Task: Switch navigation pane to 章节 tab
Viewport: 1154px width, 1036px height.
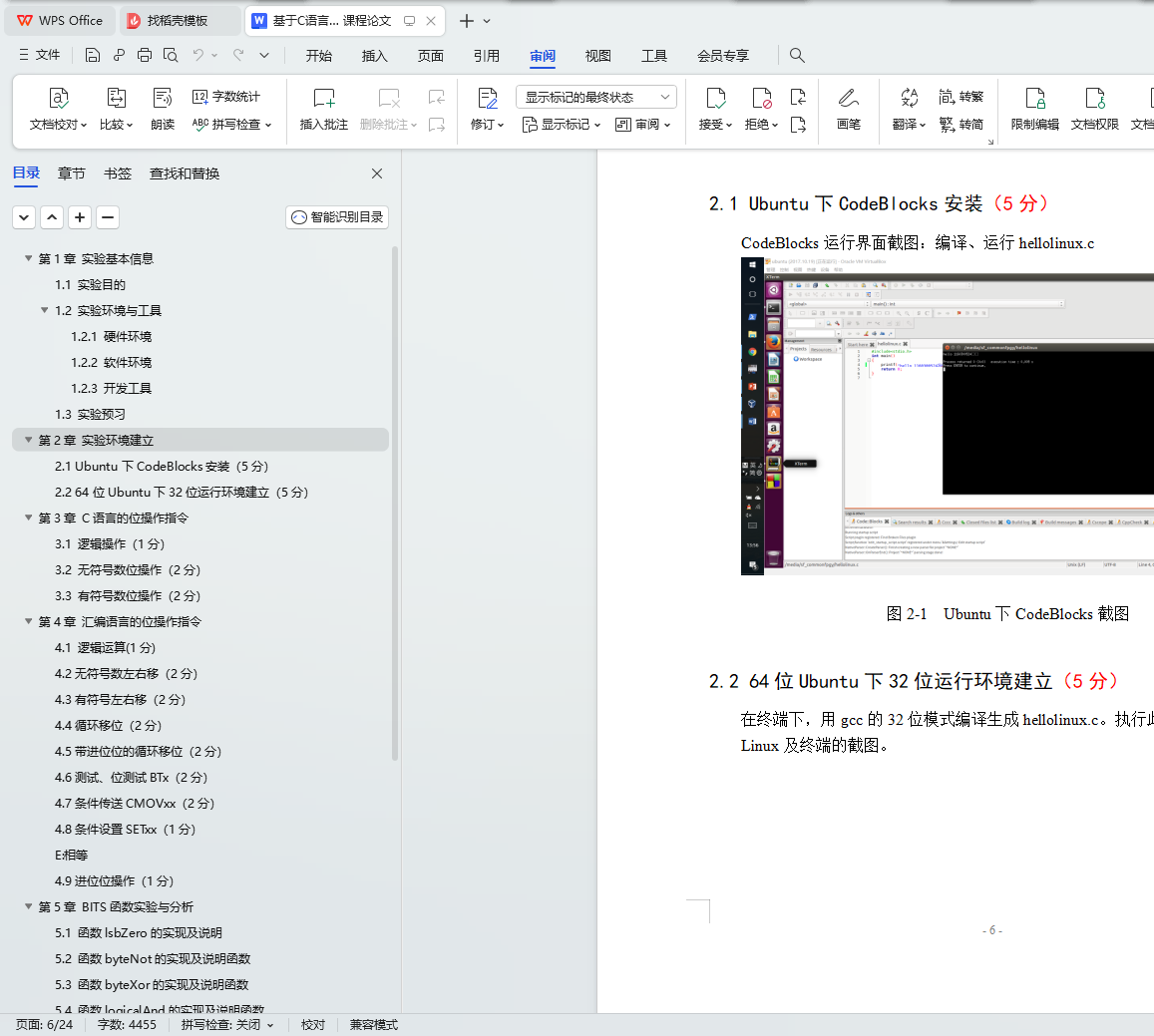Action: point(72,173)
